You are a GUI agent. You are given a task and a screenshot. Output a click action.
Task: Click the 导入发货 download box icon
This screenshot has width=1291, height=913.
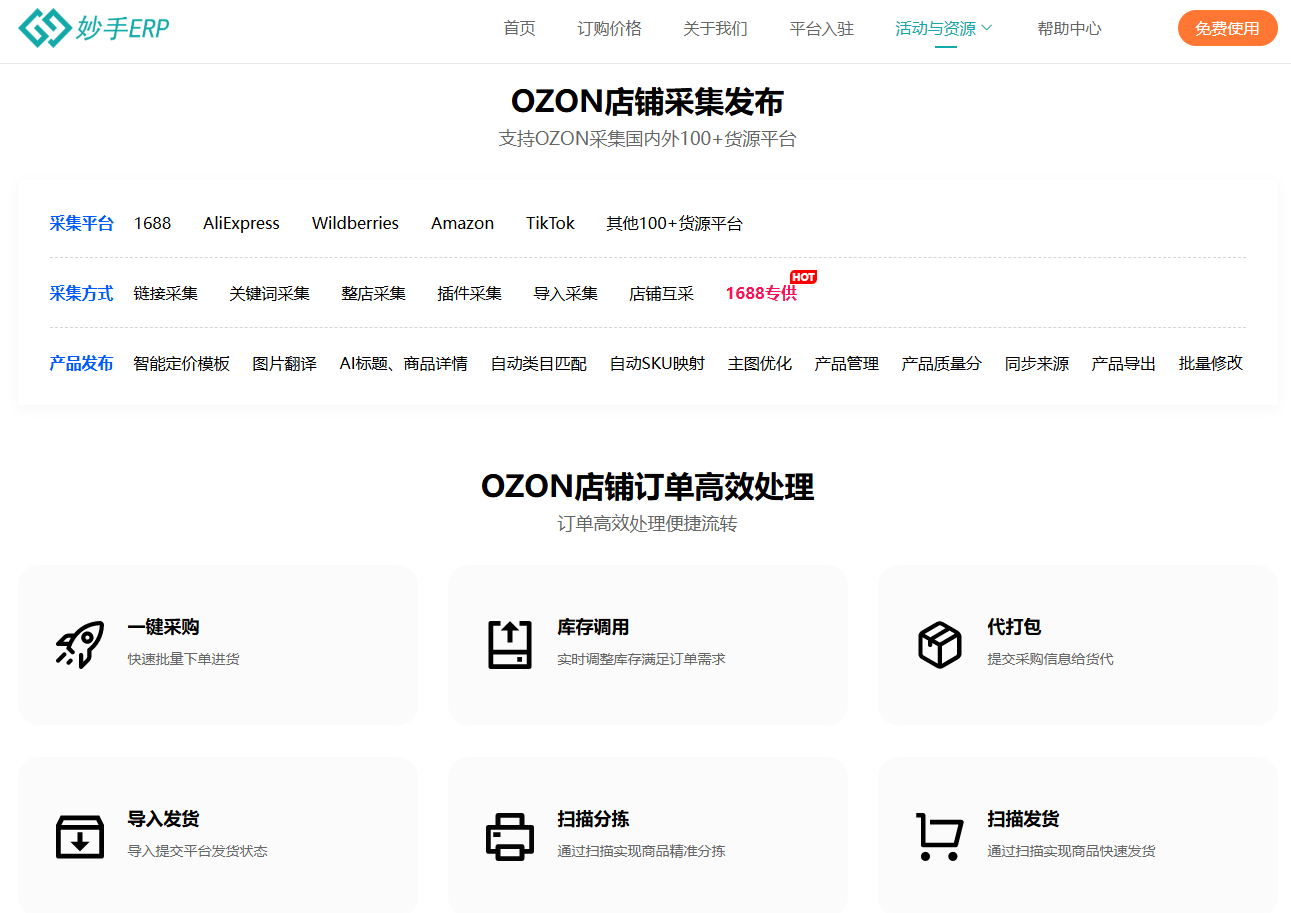(x=80, y=836)
